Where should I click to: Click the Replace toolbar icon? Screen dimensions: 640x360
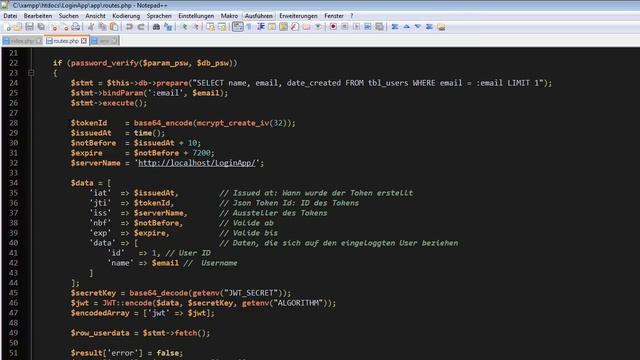pos(168,27)
